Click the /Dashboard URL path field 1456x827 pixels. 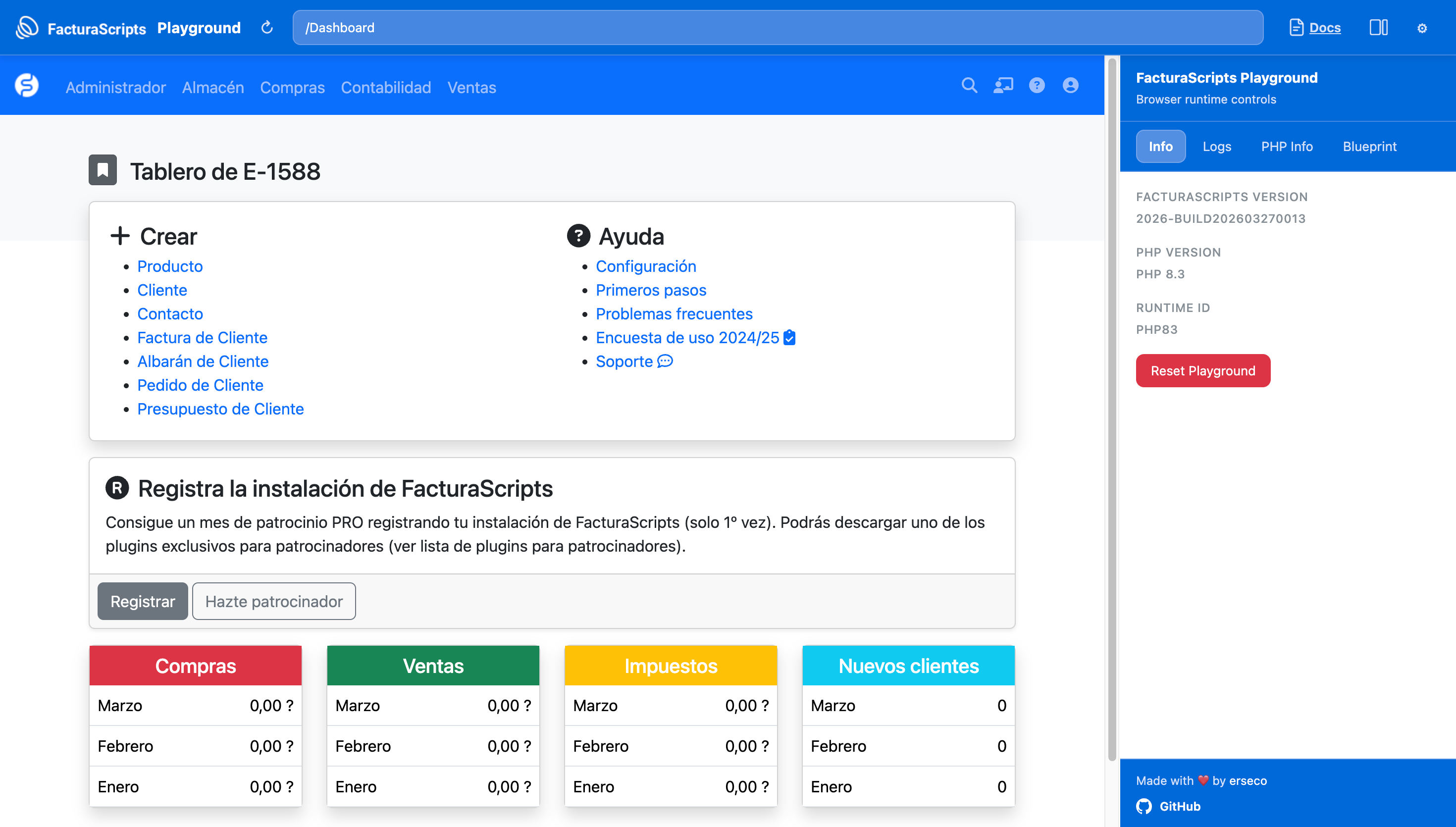[x=778, y=27]
